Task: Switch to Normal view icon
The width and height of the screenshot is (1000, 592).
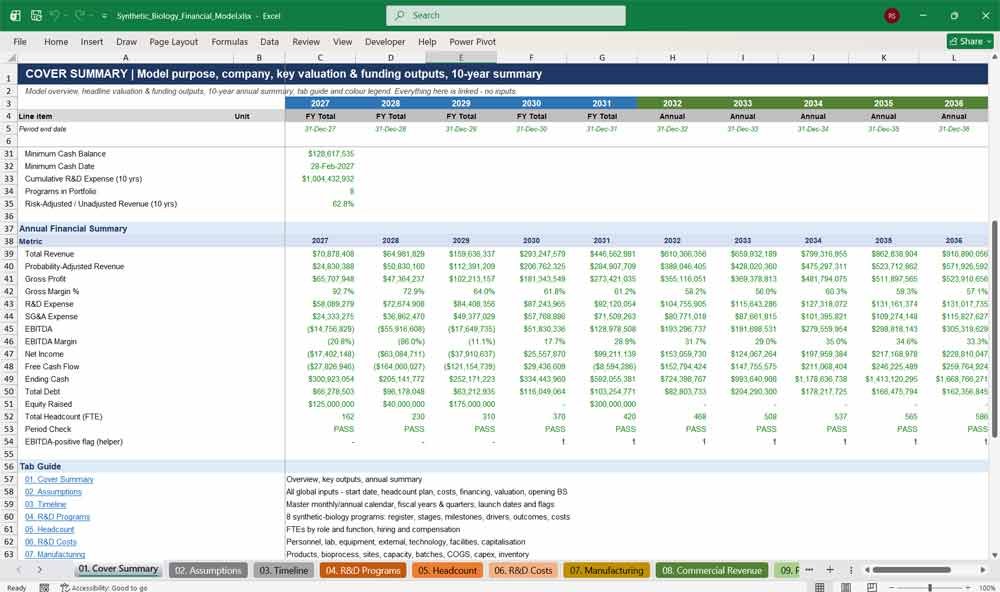Action: pyautogui.click(x=820, y=588)
